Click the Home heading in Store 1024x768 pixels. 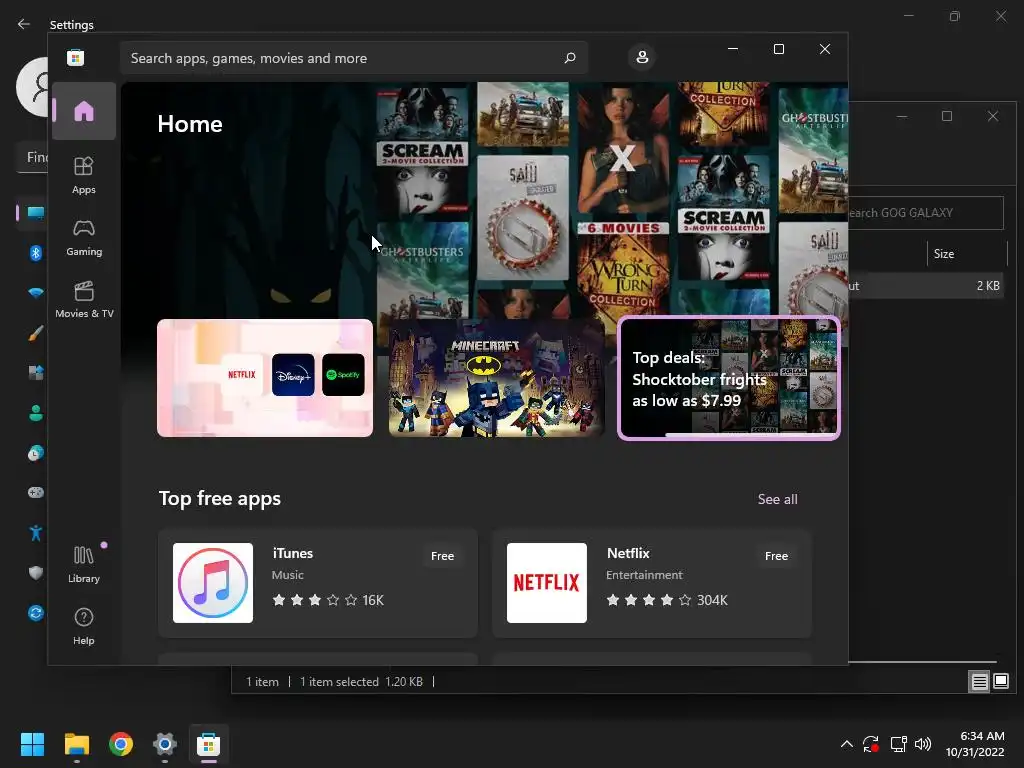190,124
